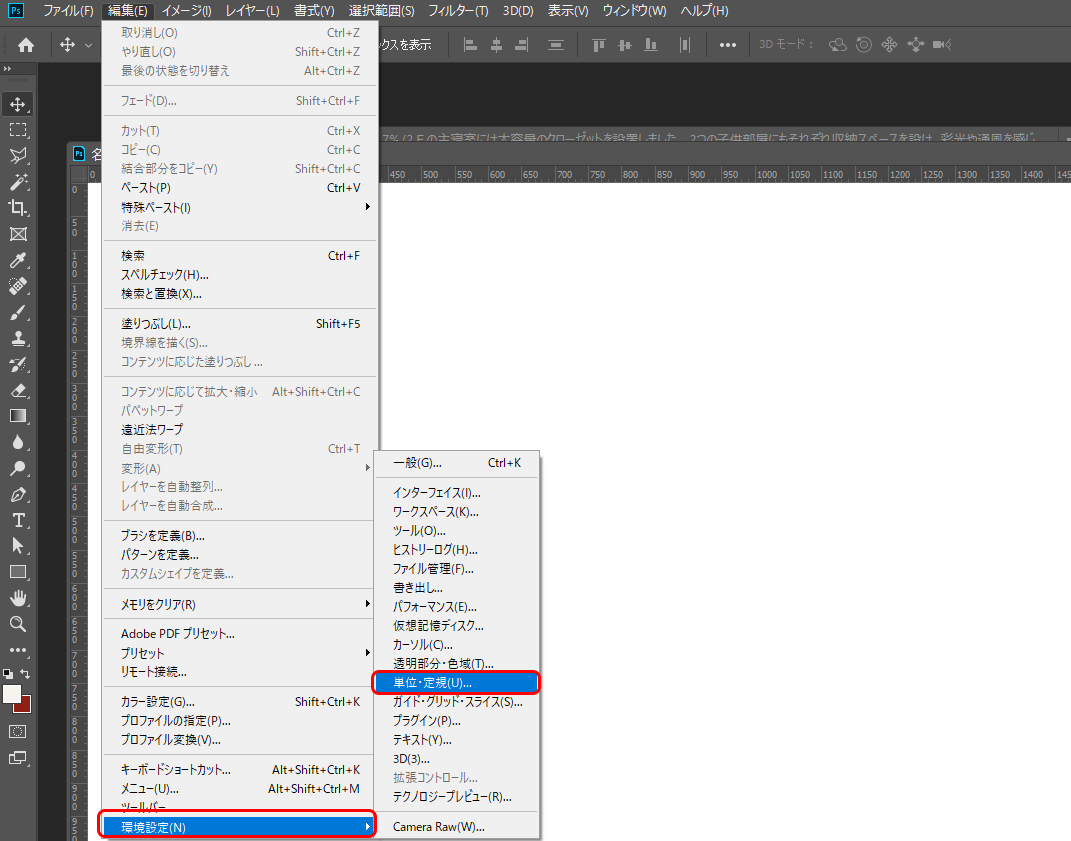The width and height of the screenshot is (1071, 841).
Task: Open the レイヤー(L) menu
Action: click(252, 10)
